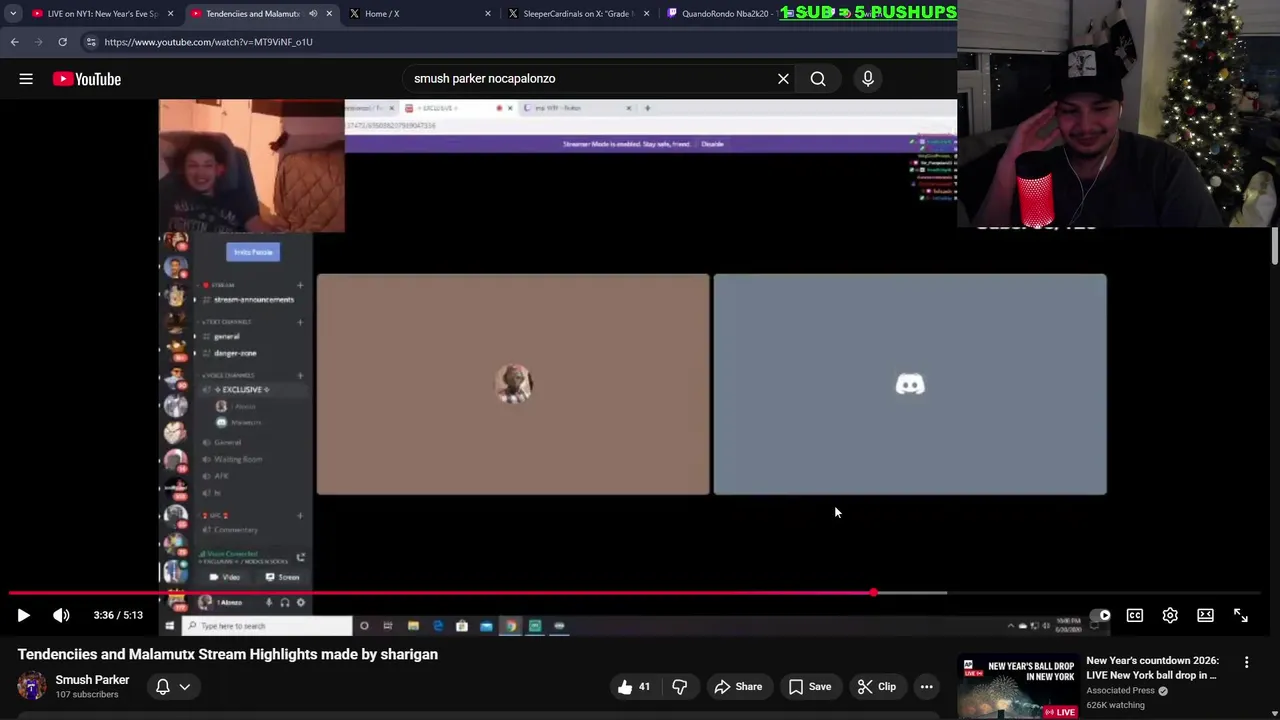
Task: Go forward in browser history
Action: [x=38, y=42]
